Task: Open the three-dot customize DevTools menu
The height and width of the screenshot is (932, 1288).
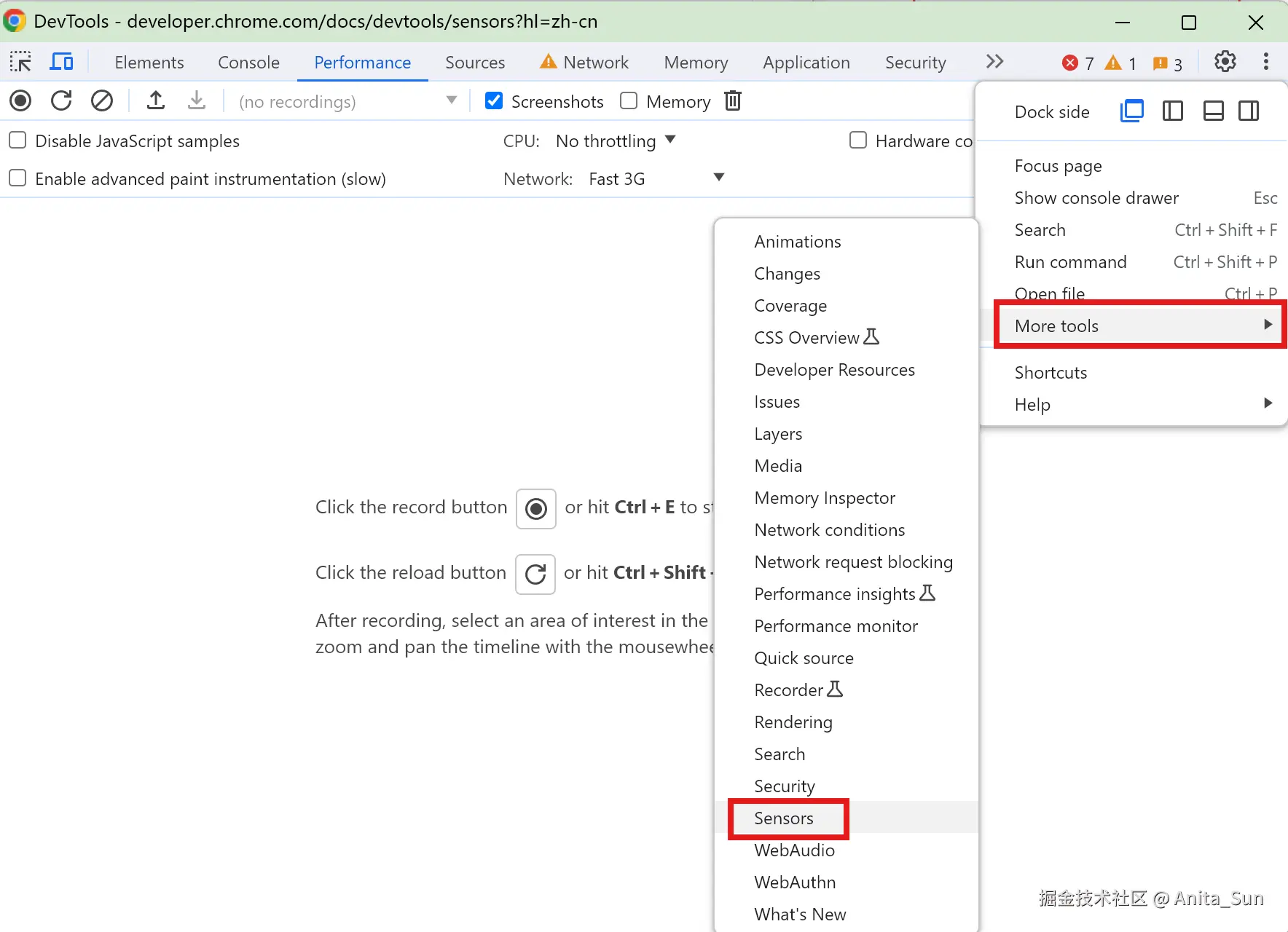Action: (1266, 62)
